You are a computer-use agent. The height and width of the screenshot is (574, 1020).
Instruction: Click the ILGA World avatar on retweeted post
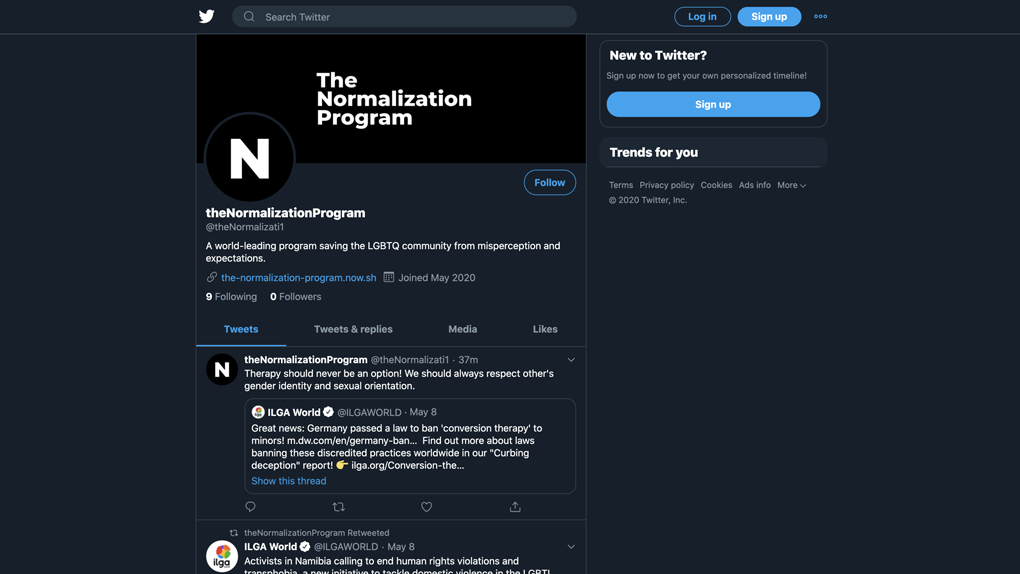click(x=222, y=556)
